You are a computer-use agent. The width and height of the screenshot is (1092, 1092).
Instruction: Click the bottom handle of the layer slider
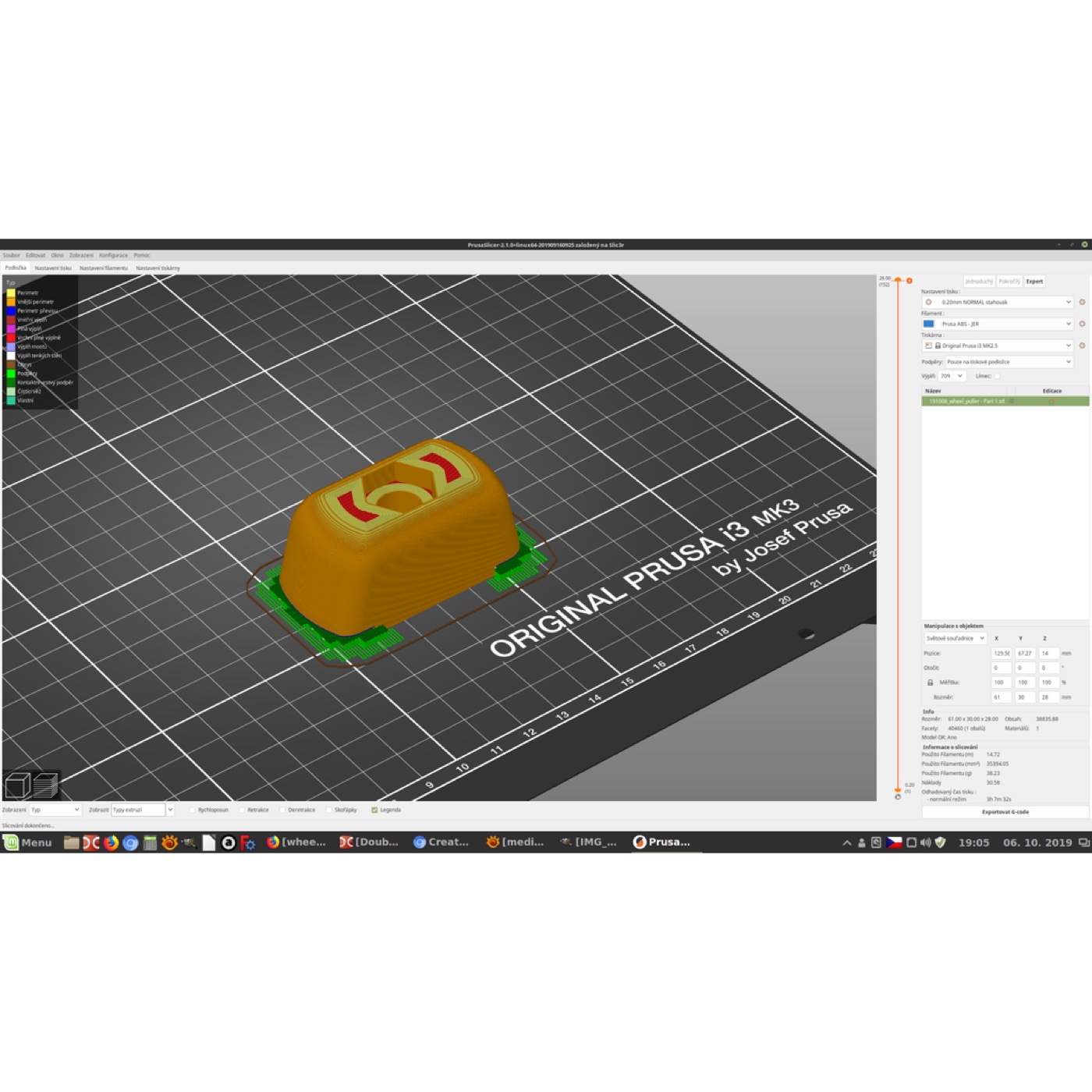point(898,789)
